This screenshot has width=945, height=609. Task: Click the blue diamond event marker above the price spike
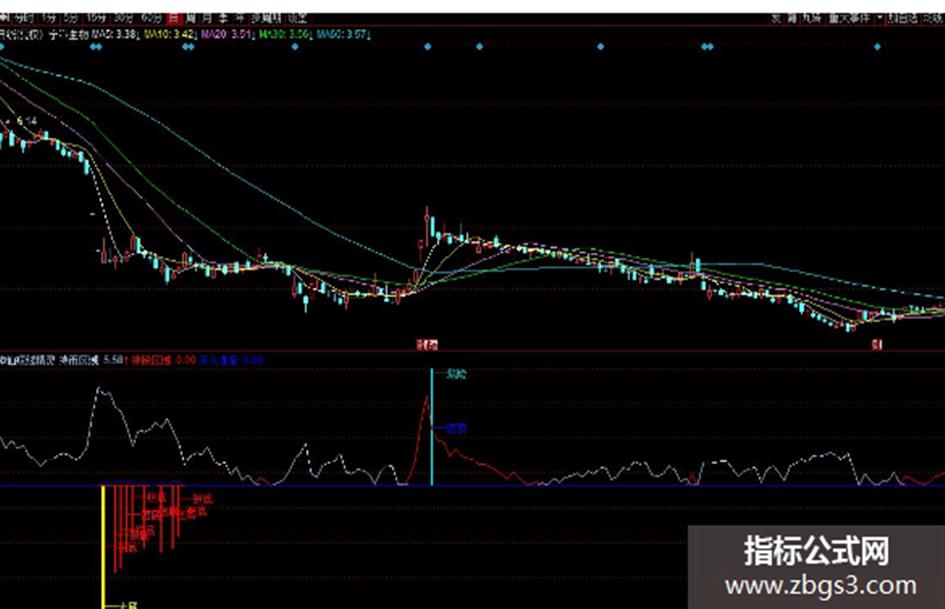[427, 46]
